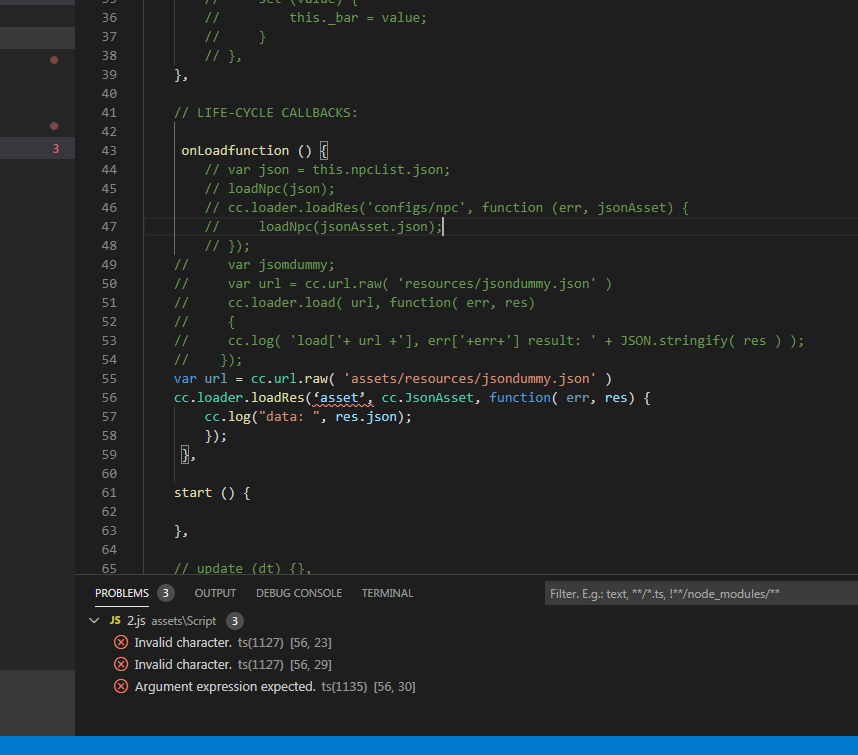Click the sidebar red dot level with line 42
The height and width of the screenshot is (755, 858).
coord(54,126)
